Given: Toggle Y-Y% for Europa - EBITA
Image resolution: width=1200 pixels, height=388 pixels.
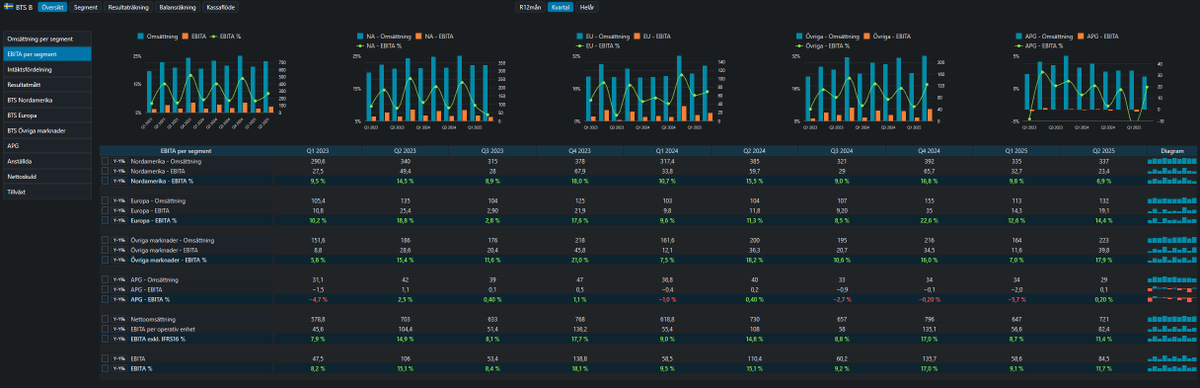Looking at the screenshot, I should point(119,210).
